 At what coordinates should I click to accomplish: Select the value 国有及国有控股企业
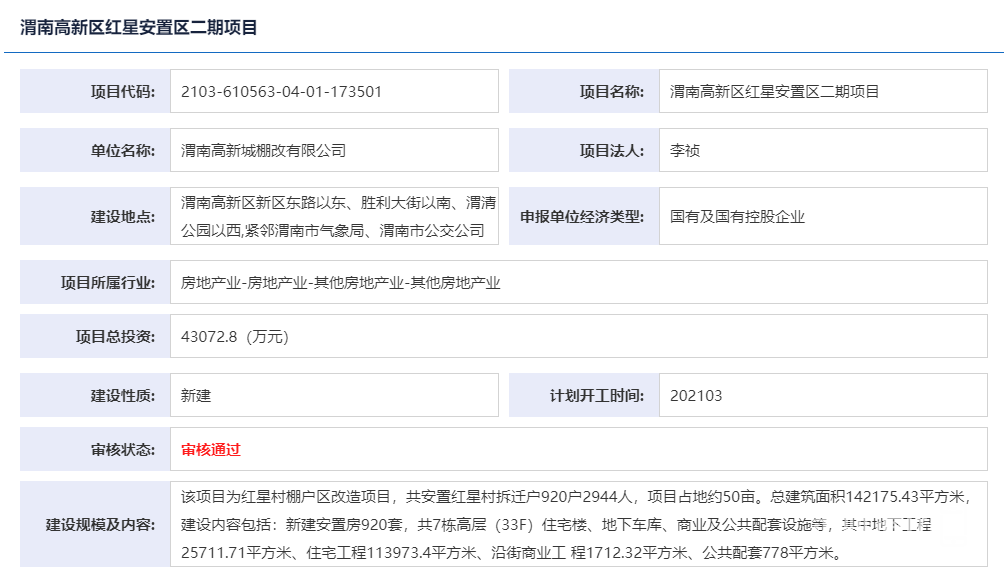737,216
